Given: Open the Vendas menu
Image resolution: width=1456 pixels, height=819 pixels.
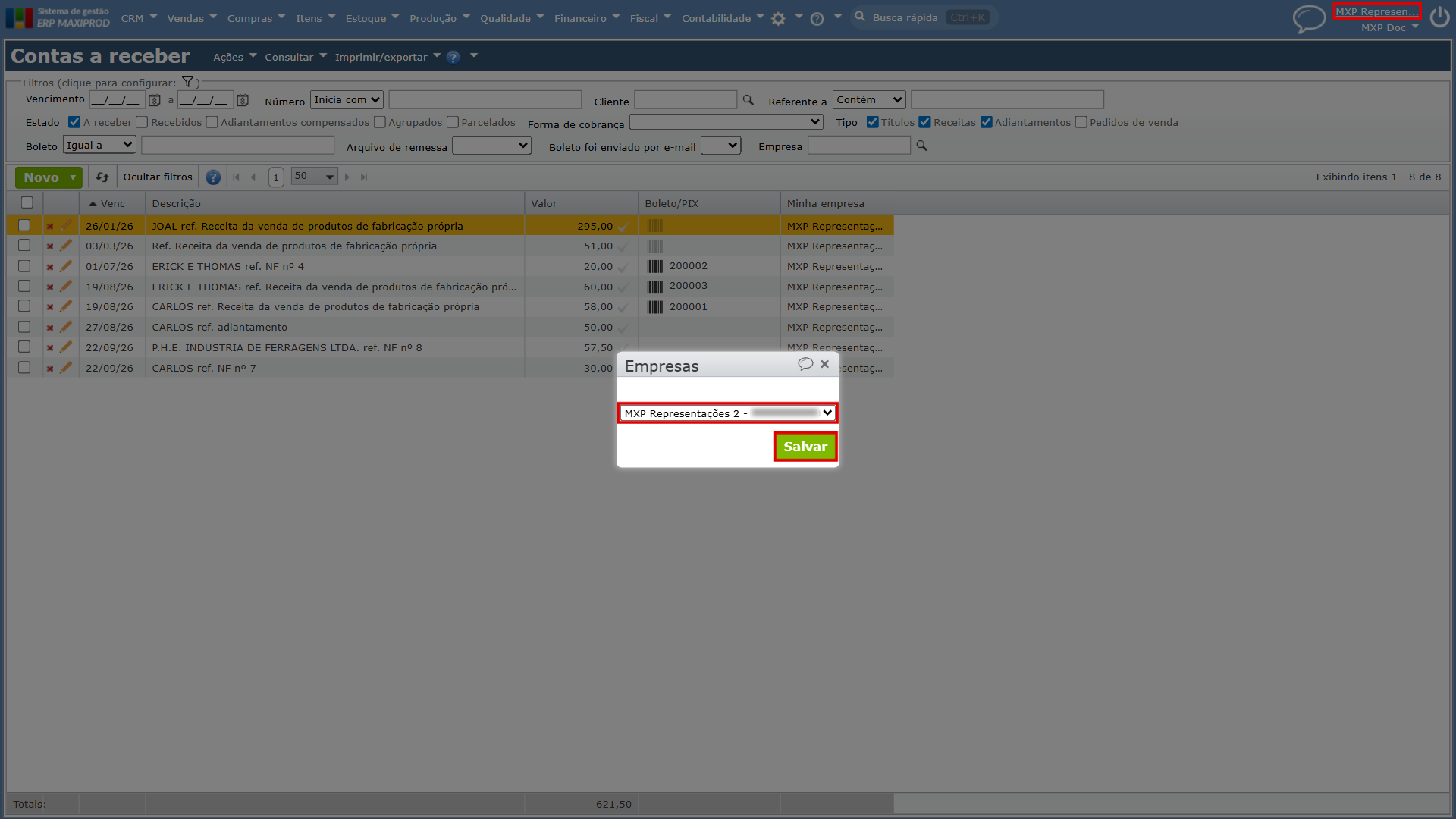Looking at the screenshot, I should [x=192, y=18].
